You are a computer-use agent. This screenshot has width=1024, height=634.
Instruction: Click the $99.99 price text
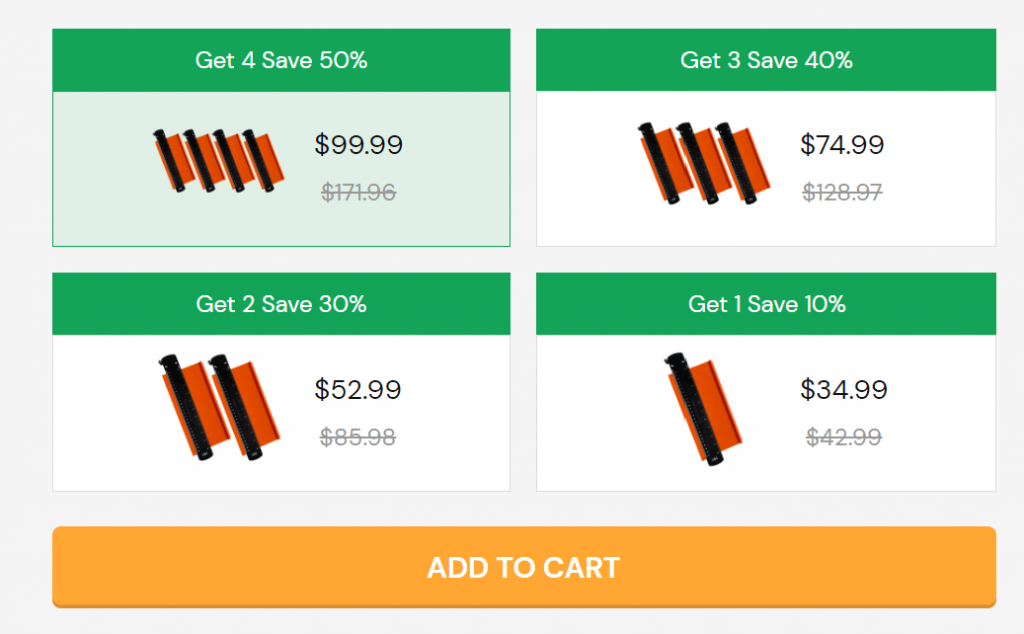pos(359,145)
